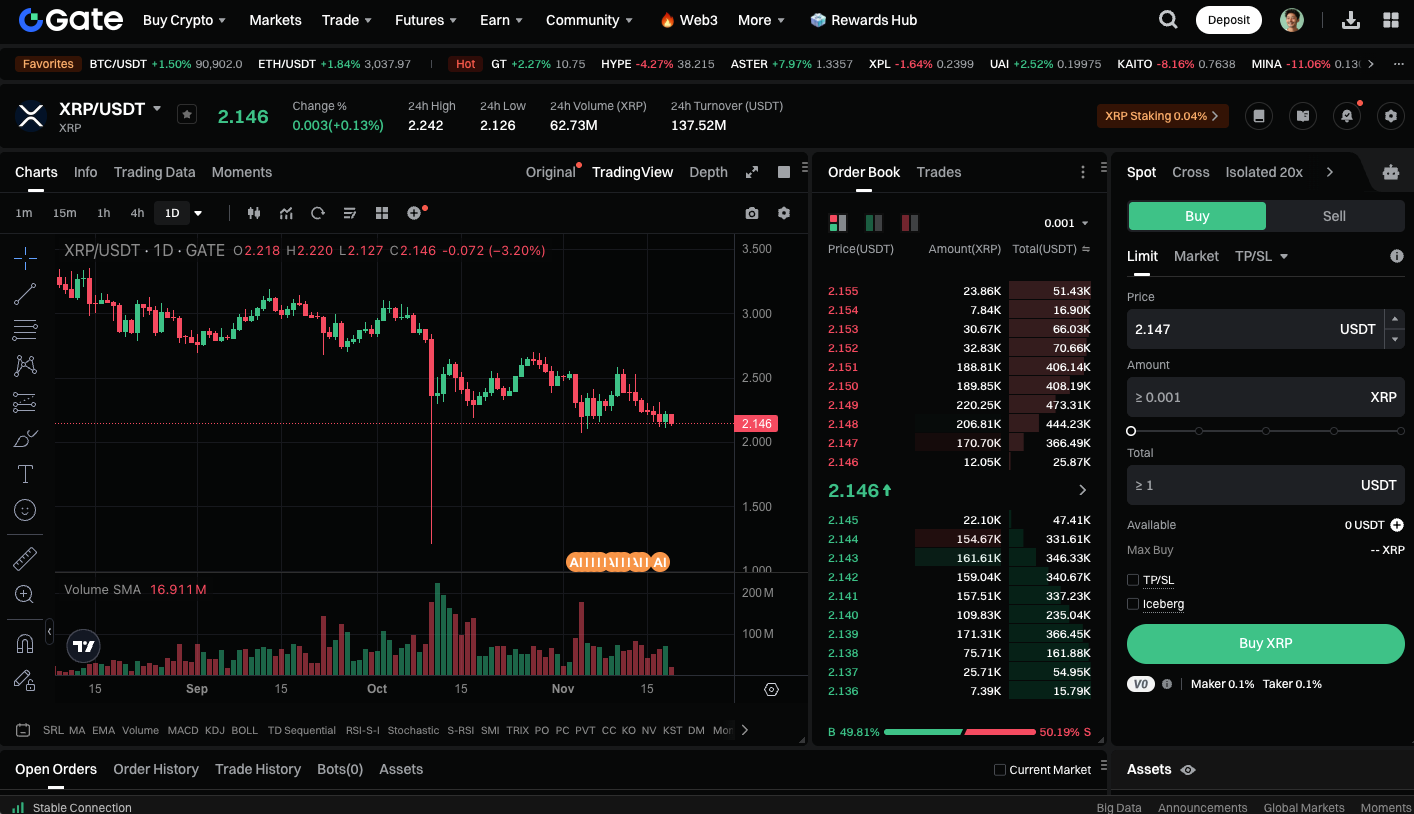Expand the XRP/USDT pair selector arrow

point(157,108)
